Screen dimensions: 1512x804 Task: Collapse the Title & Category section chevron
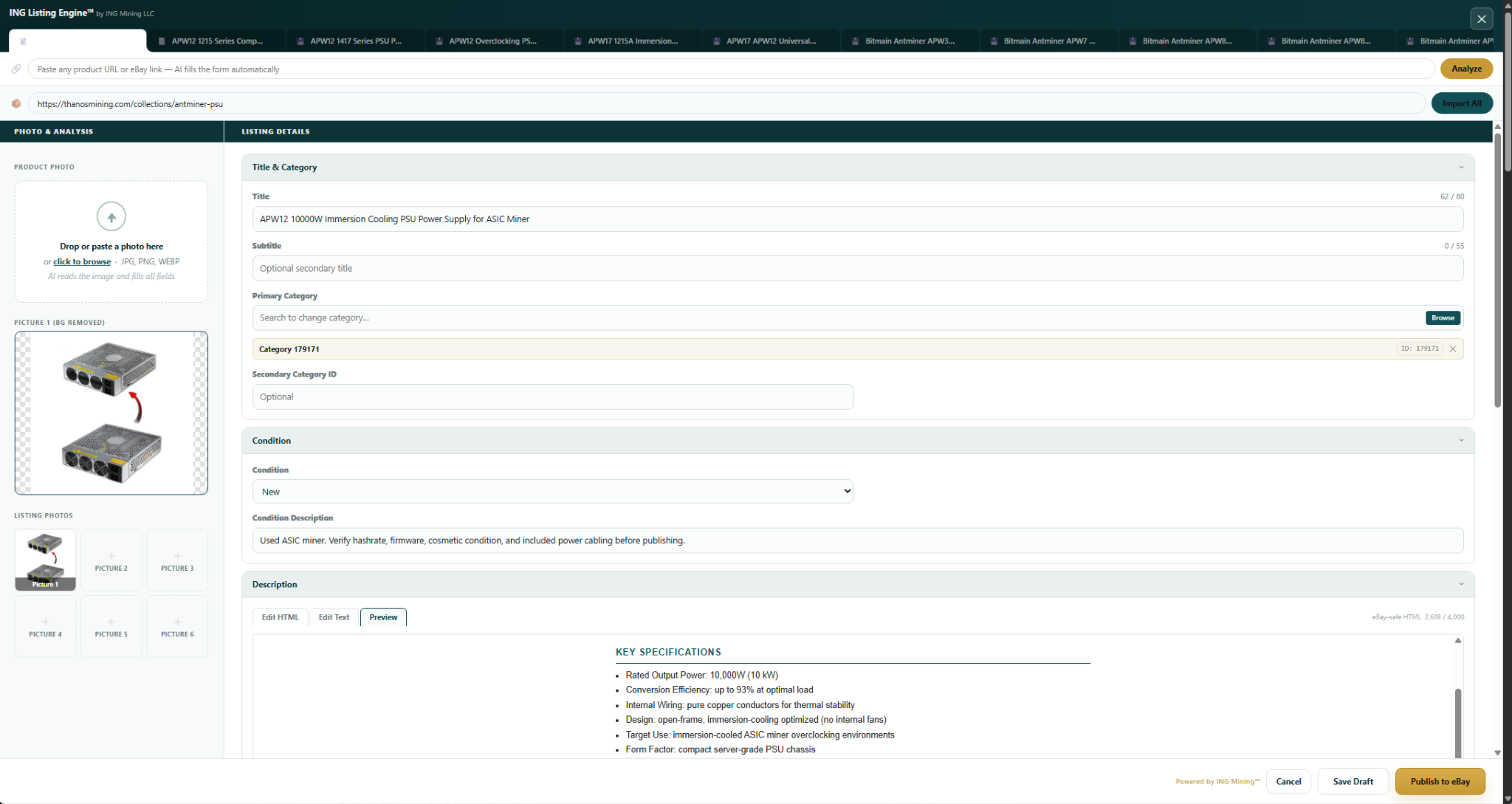coord(1461,168)
